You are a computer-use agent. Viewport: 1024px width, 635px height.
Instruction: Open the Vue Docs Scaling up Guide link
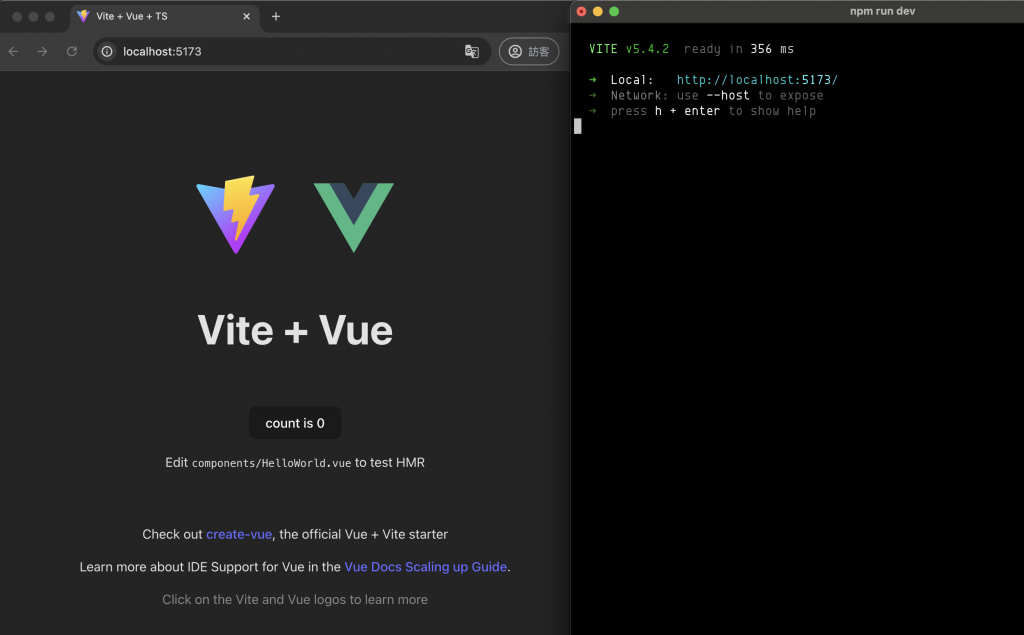click(x=425, y=566)
